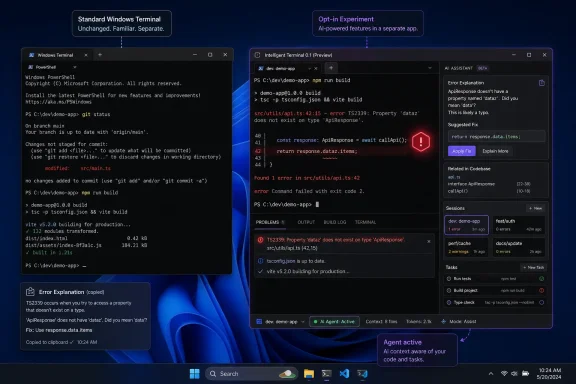576x384 pixels.
Task: Open PowerShell profile dropdown in Windows Terminal
Action: [x=75, y=67]
